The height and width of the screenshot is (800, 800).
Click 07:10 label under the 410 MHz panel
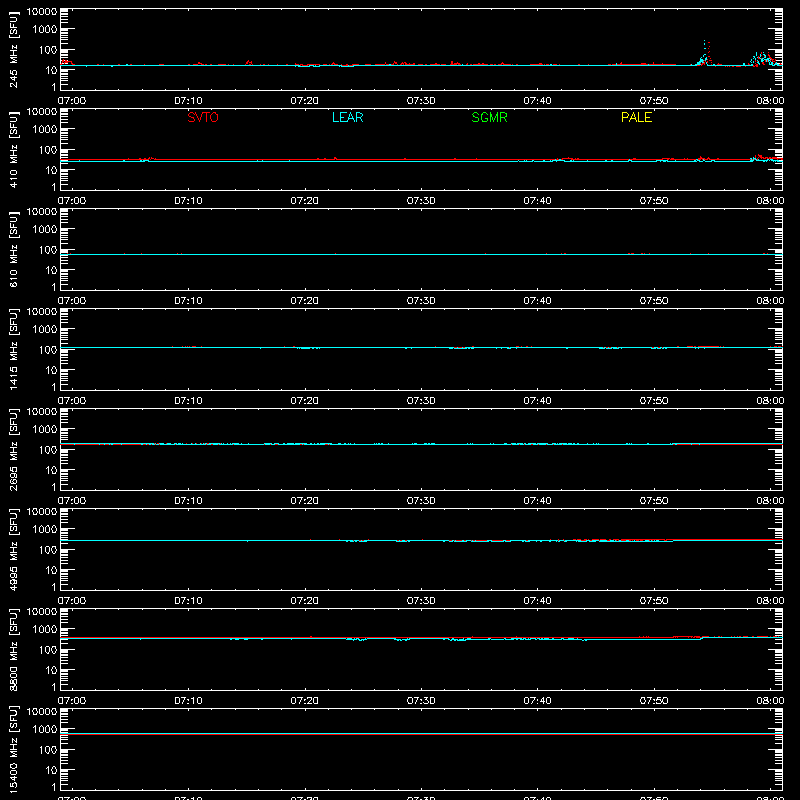tap(188, 201)
